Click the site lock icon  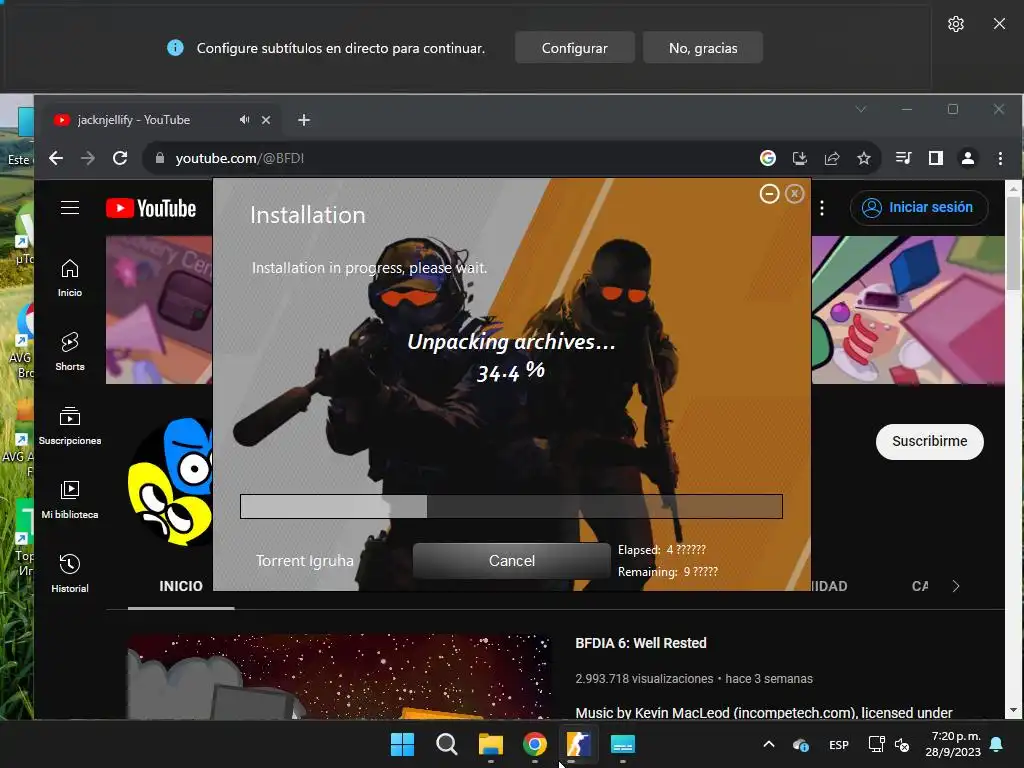[x=159, y=158]
